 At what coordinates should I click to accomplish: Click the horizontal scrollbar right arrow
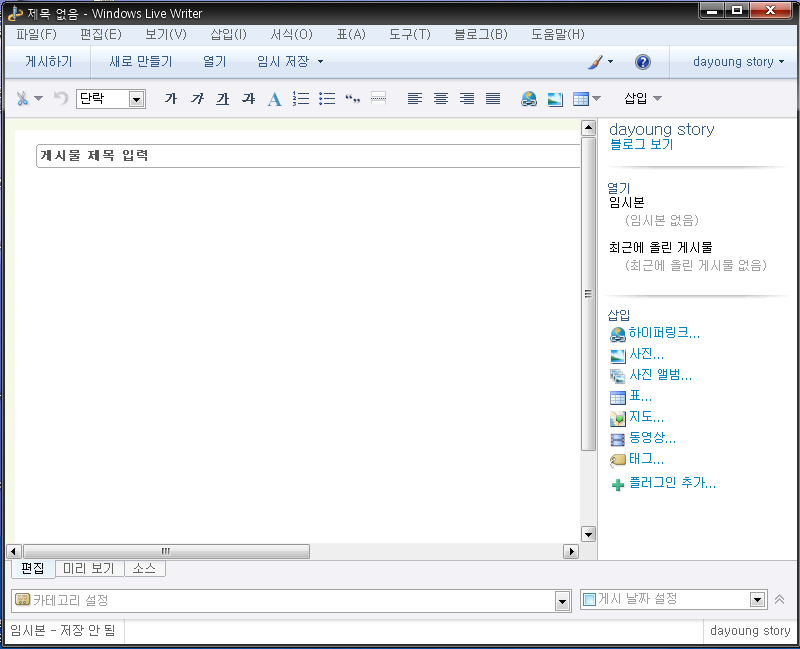click(571, 551)
